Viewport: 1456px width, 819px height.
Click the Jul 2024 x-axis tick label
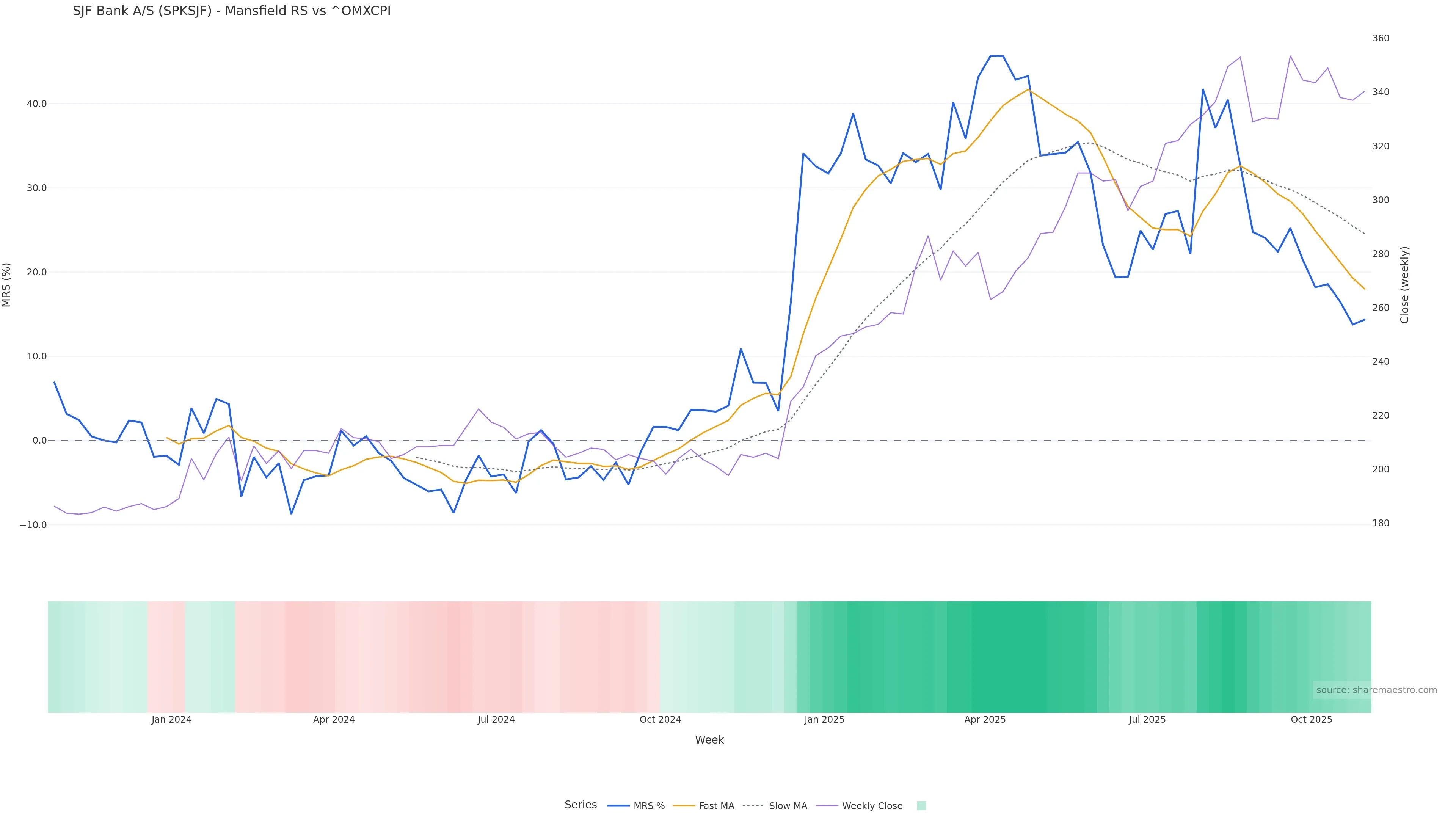[x=496, y=720]
